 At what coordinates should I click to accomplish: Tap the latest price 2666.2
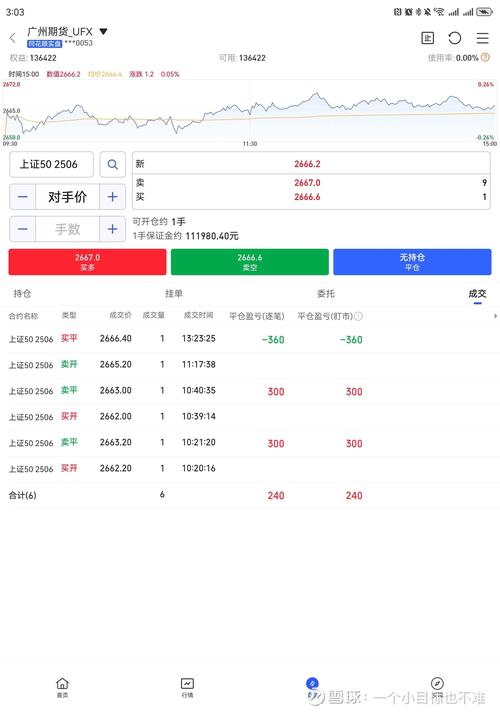pyautogui.click(x=307, y=164)
